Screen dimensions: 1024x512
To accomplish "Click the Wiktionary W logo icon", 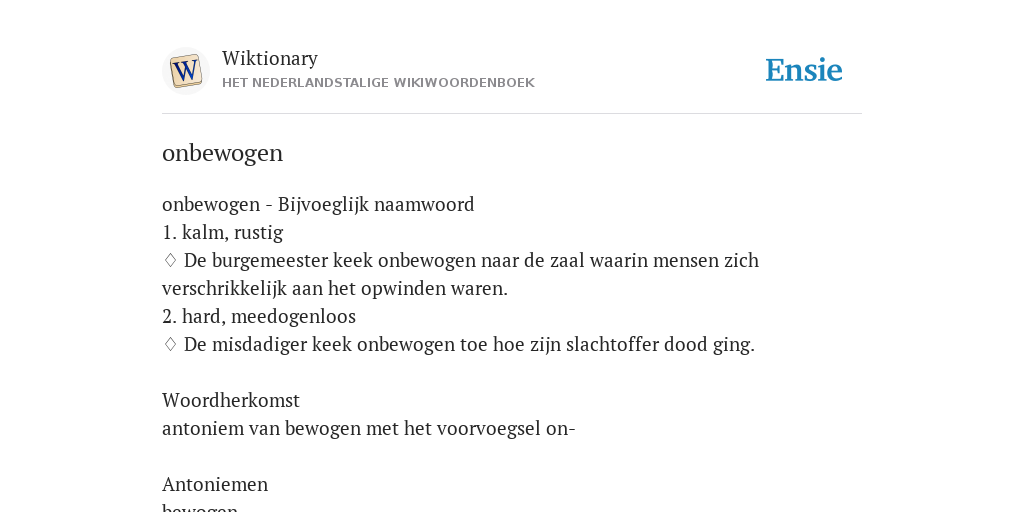I will pos(185,71).
